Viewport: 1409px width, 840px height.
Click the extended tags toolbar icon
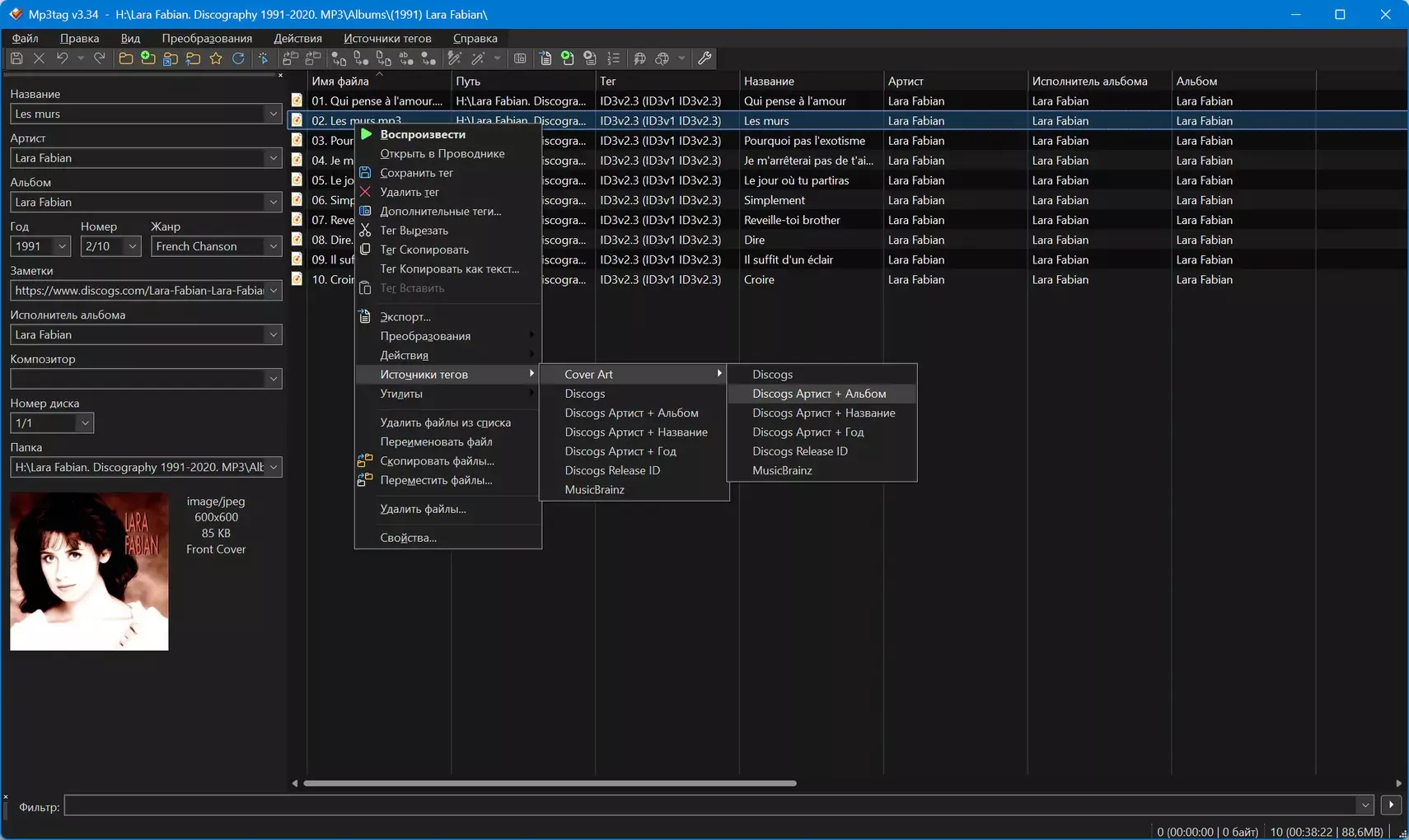pos(520,58)
